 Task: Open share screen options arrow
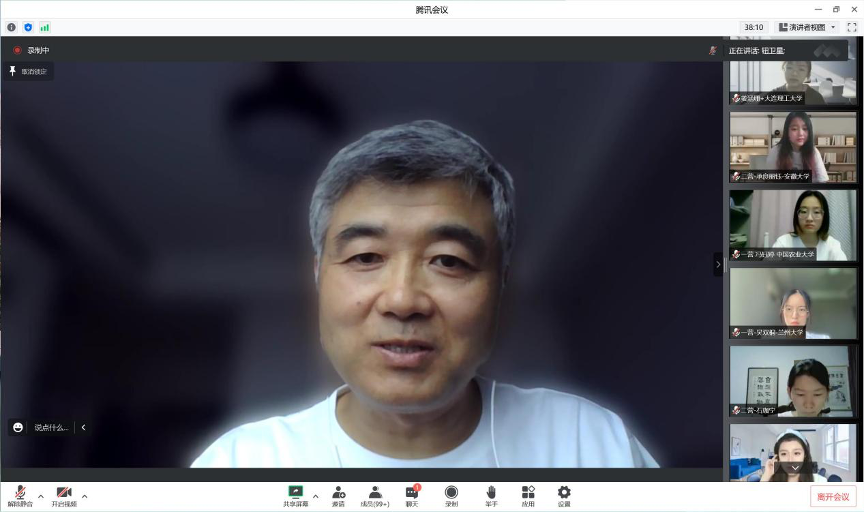click(x=315, y=497)
